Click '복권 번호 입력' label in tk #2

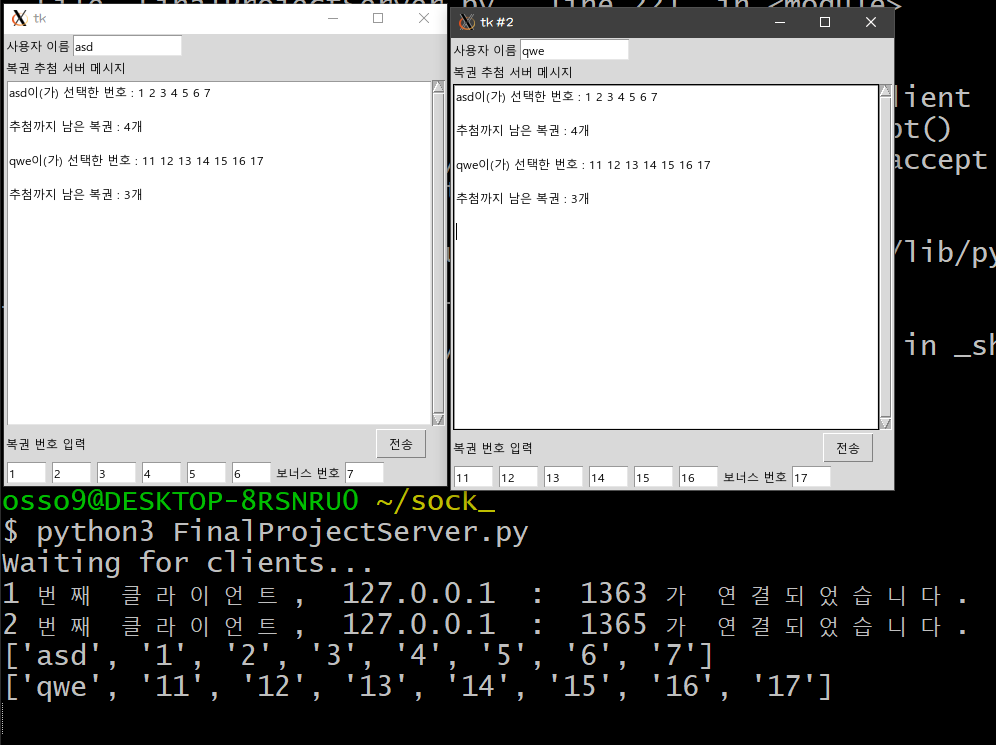point(494,448)
